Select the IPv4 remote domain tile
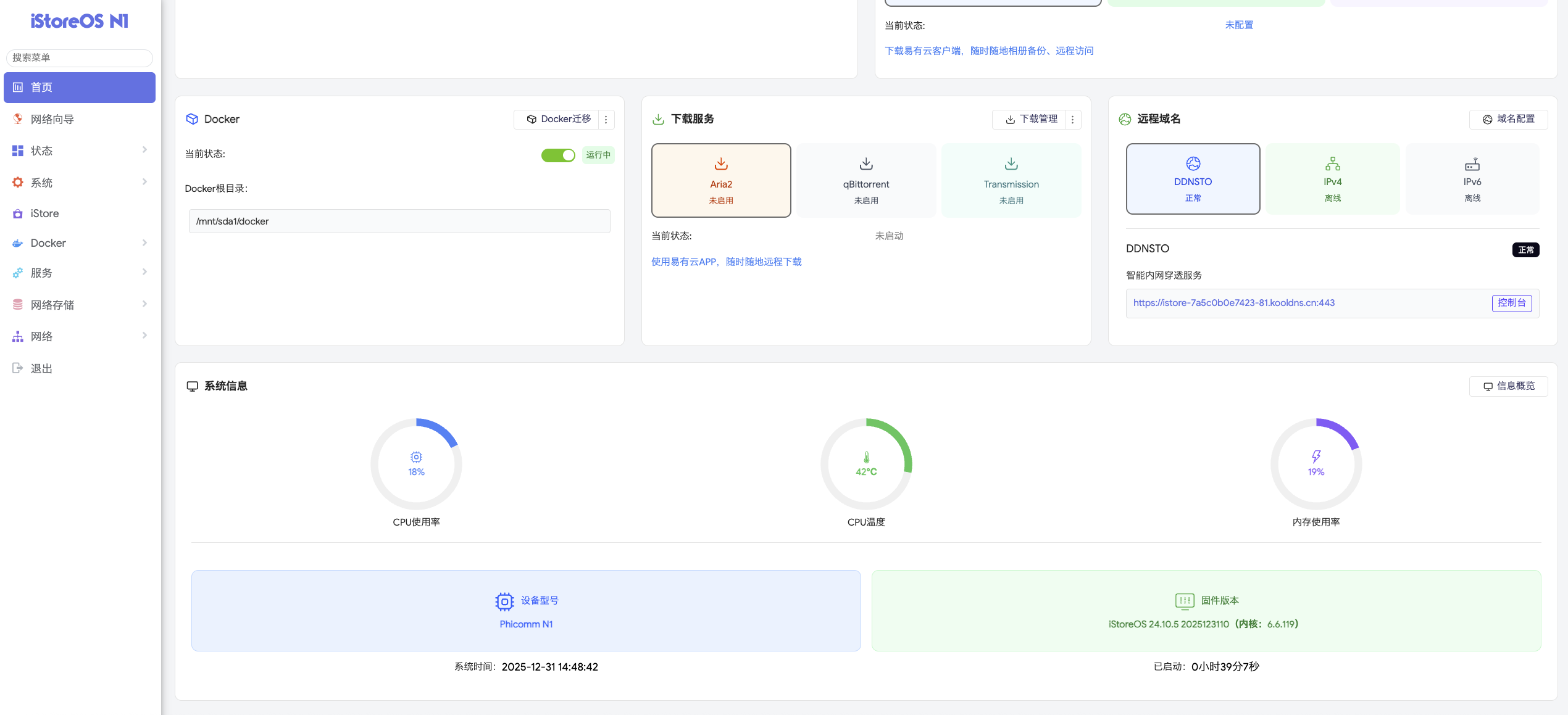The width and height of the screenshot is (1568, 715). tap(1332, 179)
